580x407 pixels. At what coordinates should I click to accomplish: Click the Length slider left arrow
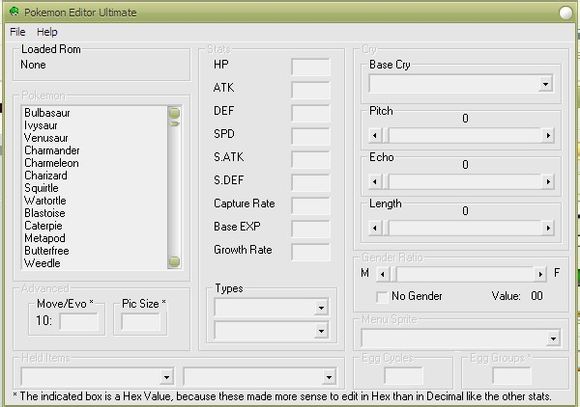pyautogui.click(x=375, y=228)
